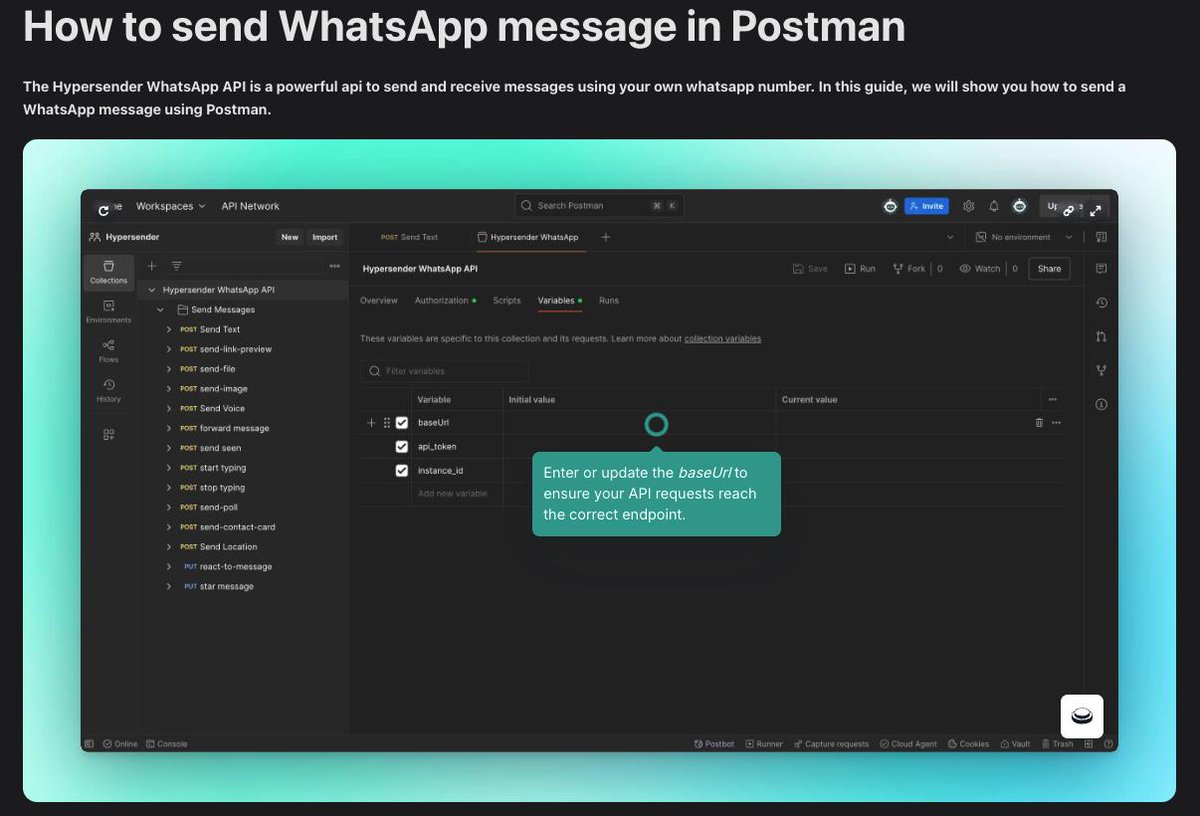Expand the send-link-preview request
The image size is (1200, 816).
[169, 349]
